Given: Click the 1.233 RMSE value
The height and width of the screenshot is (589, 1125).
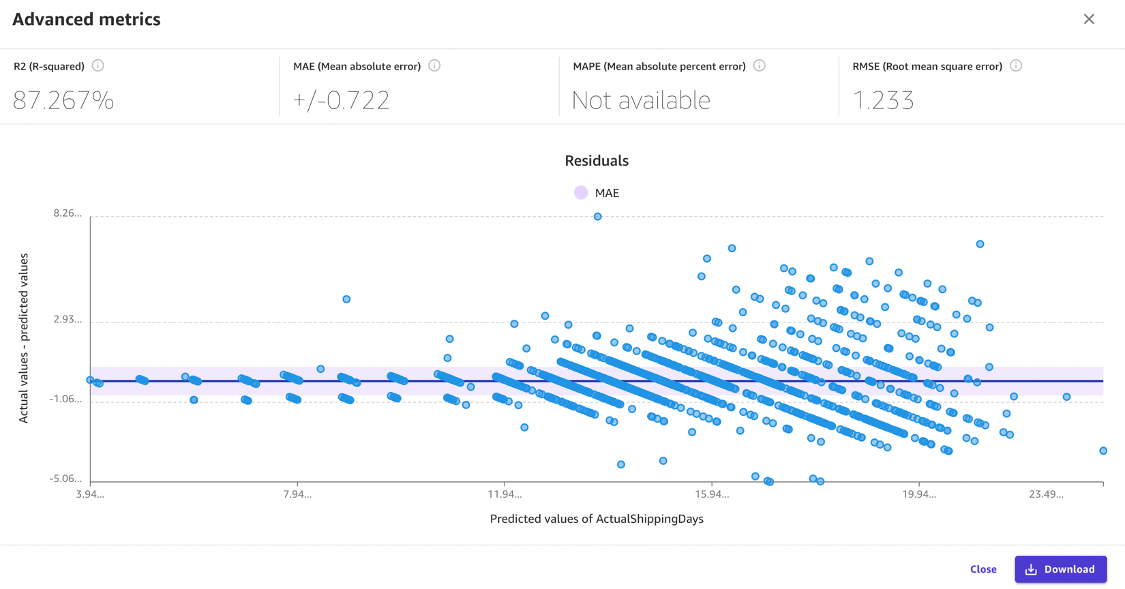Looking at the screenshot, I should [x=883, y=100].
